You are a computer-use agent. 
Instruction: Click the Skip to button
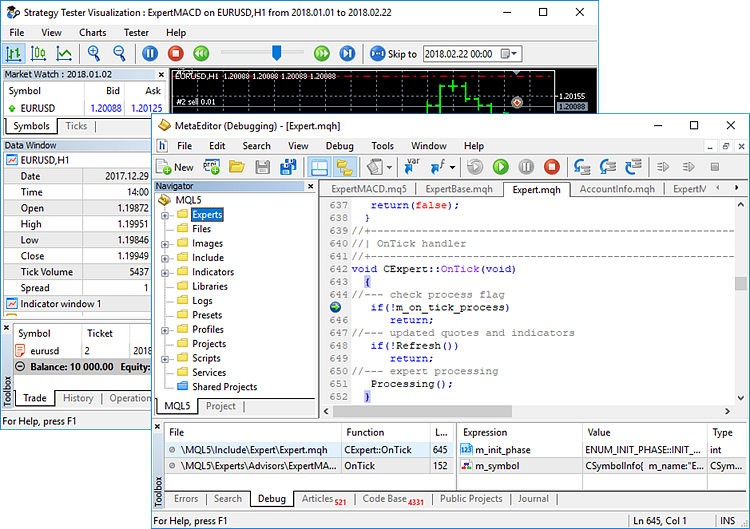[x=394, y=54]
